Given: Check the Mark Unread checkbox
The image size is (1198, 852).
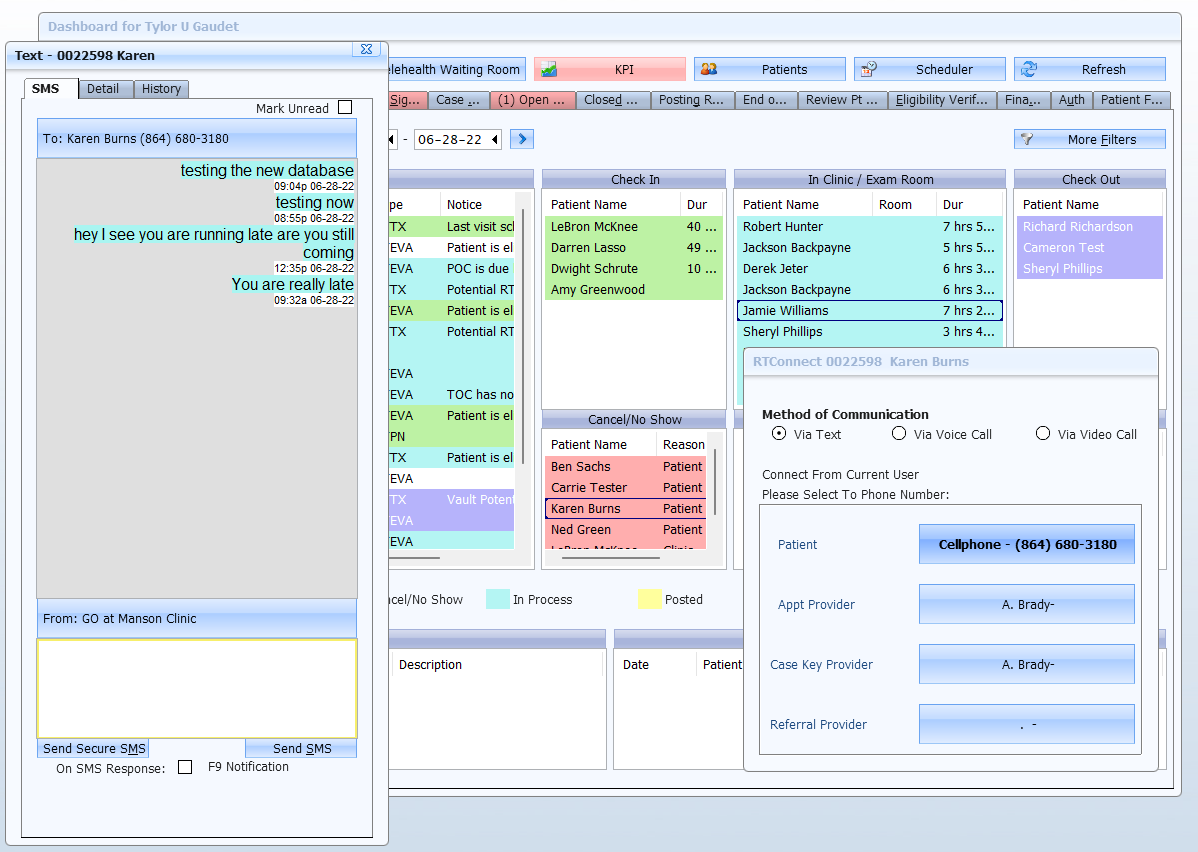Looking at the screenshot, I should 345,108.
